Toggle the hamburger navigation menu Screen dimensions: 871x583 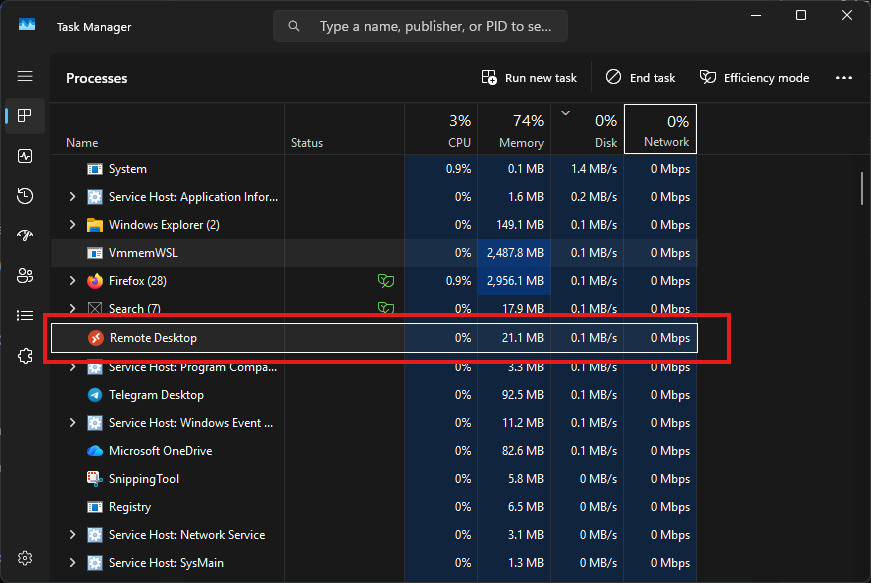coord(25,76)
